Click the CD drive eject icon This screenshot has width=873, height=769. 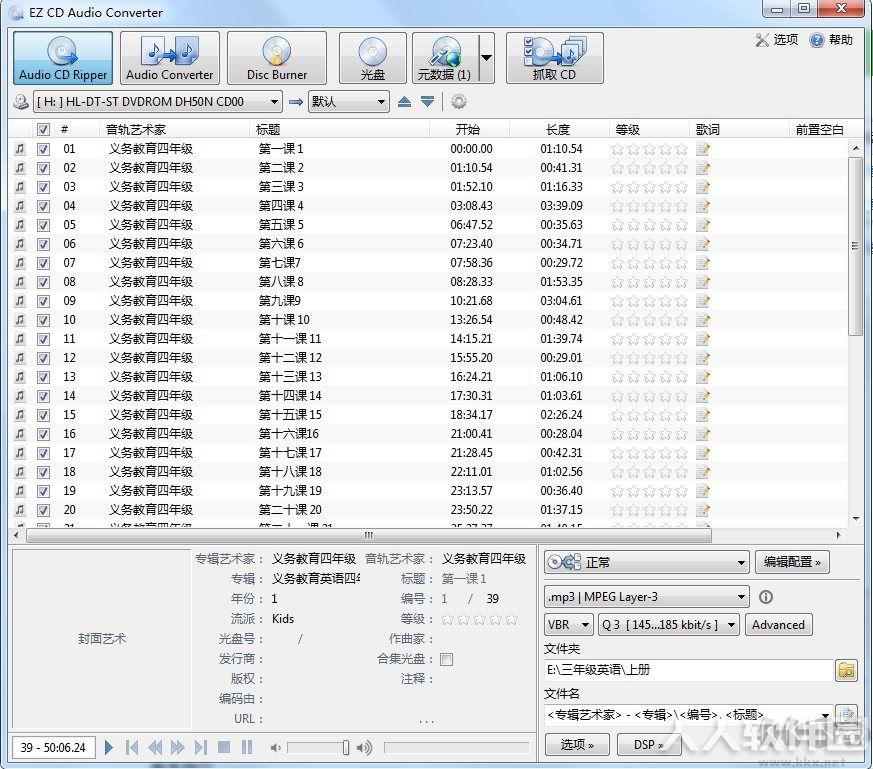click(x=21, y=102)
